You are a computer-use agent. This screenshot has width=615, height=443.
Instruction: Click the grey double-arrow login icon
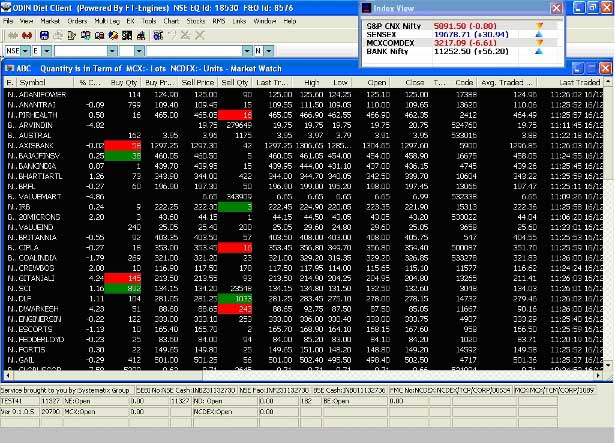[x=13, y=36]
